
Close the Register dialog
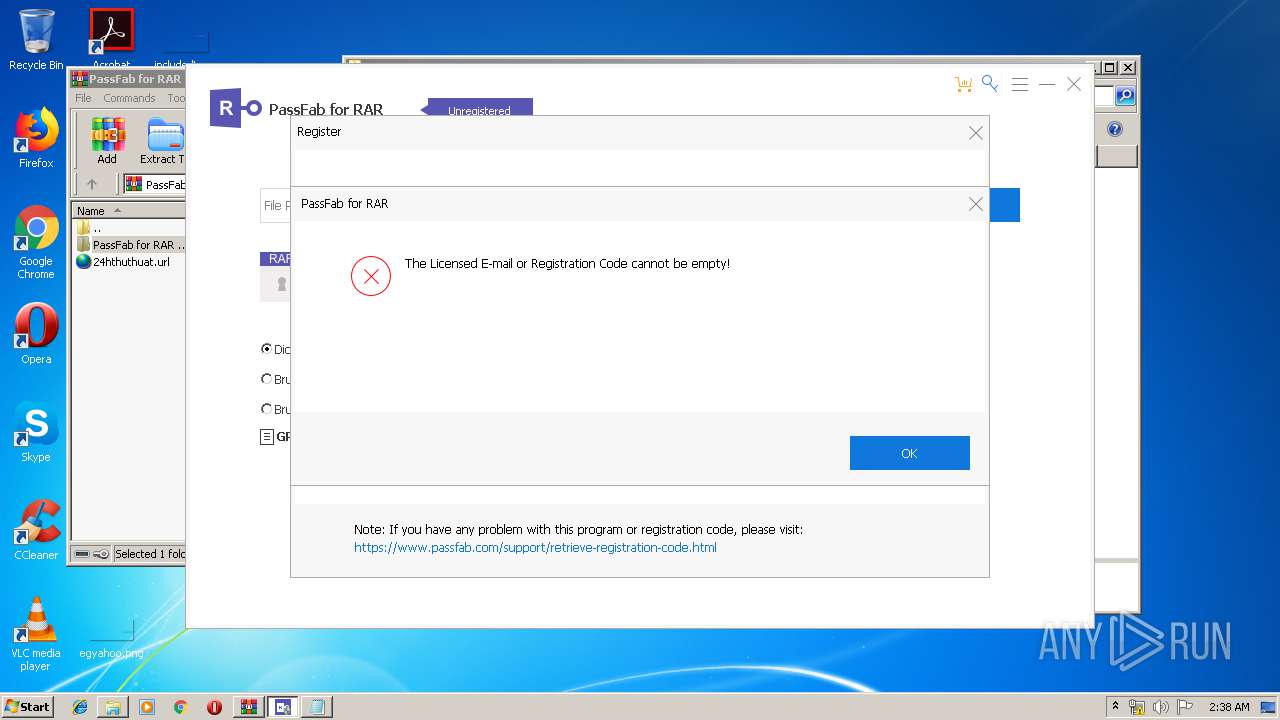click(x=975, y=133)
